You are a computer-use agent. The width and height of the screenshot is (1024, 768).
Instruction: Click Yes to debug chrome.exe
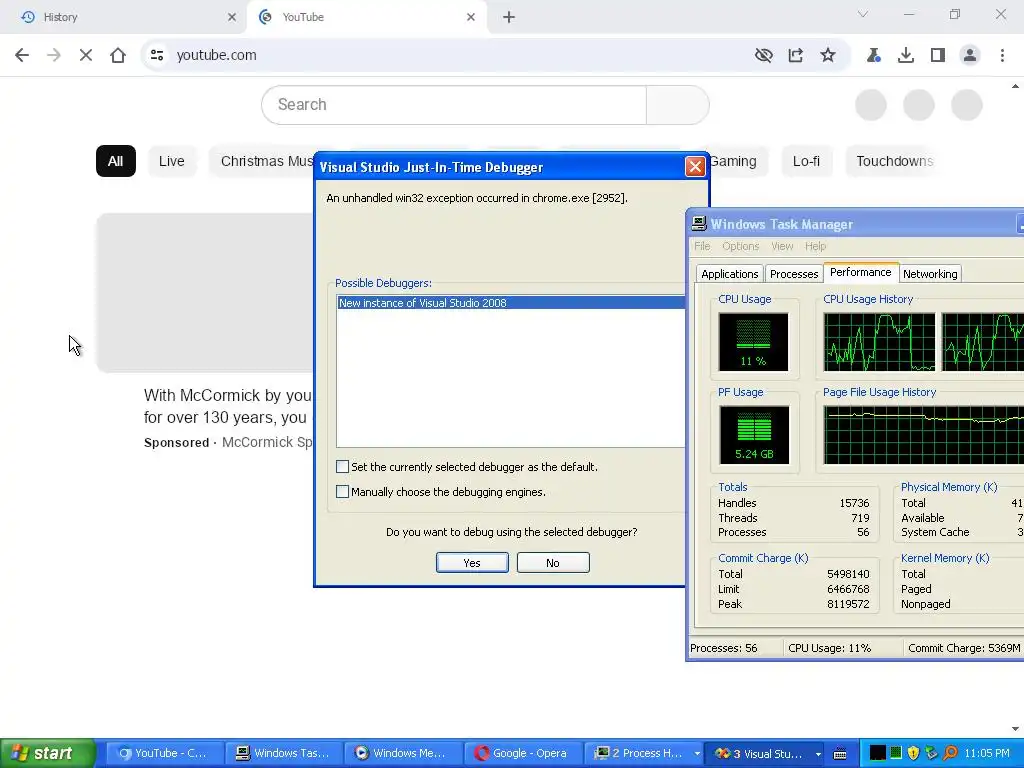pos(472,563)
